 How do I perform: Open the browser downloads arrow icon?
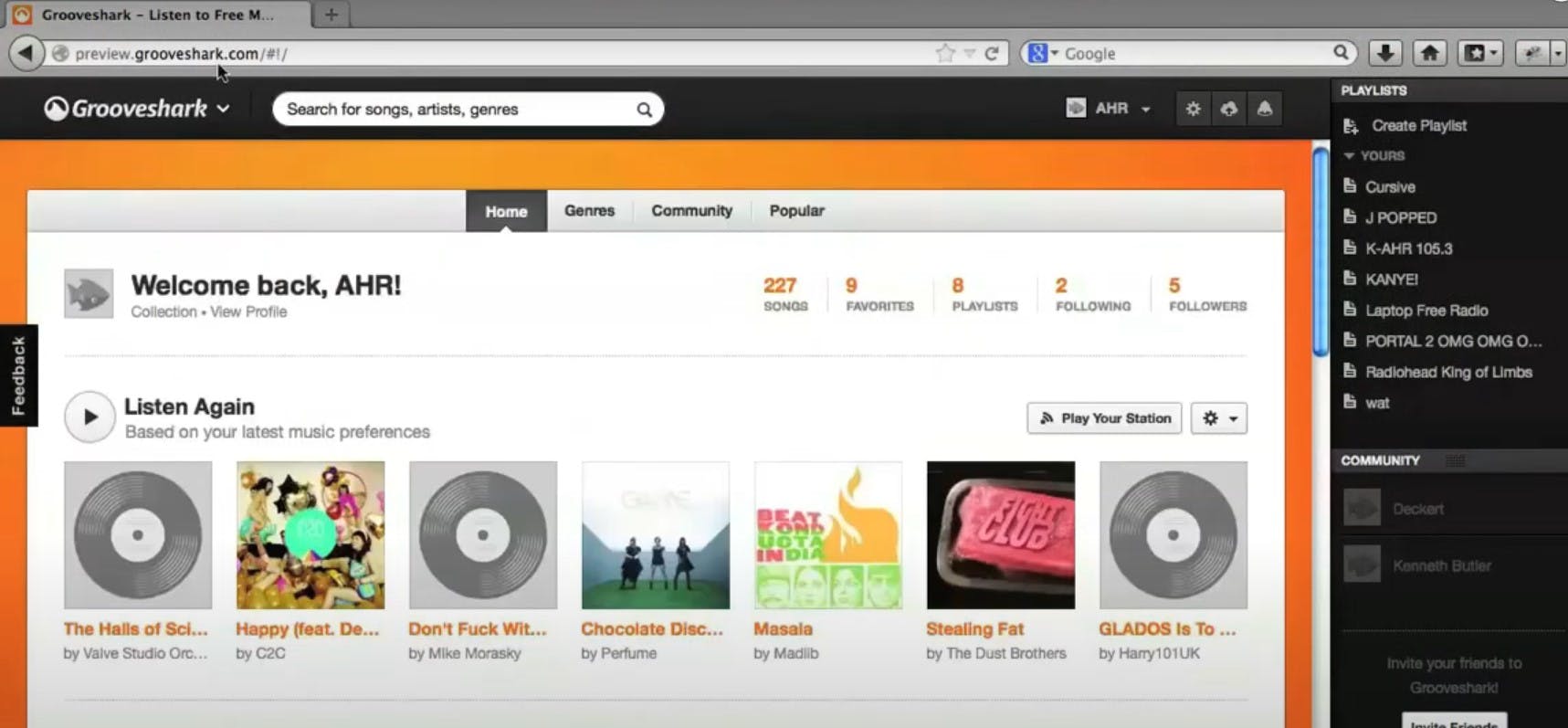click(x=1385, y=53)
